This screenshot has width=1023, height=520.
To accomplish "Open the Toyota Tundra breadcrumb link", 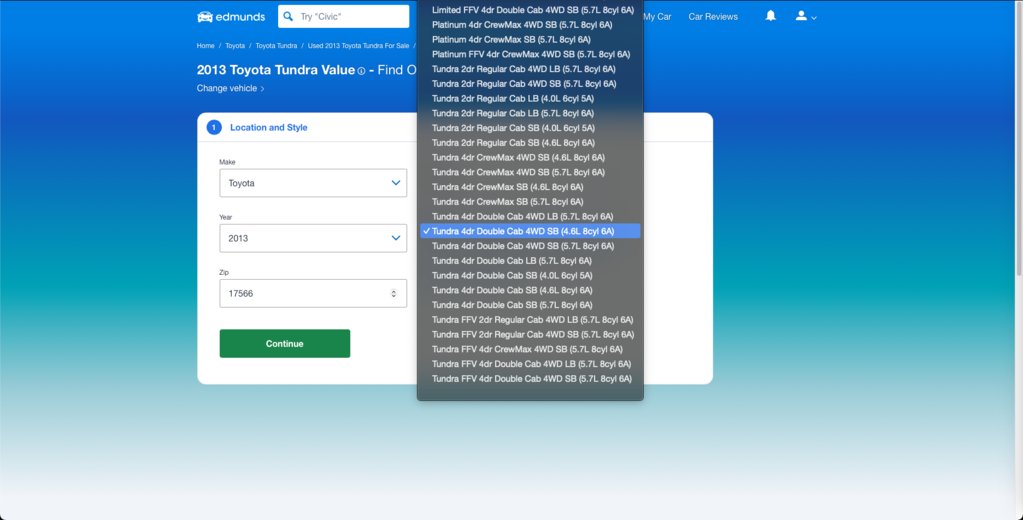I will [276, 46].
